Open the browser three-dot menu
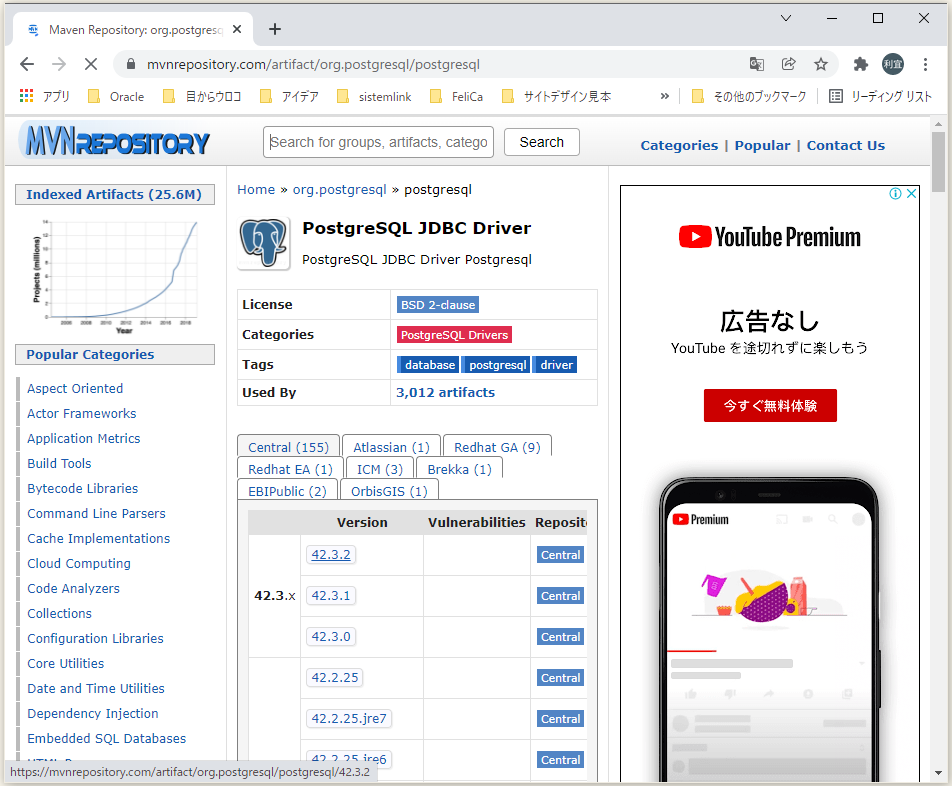Screen dimensions: 952x786 tap(927, 62)
